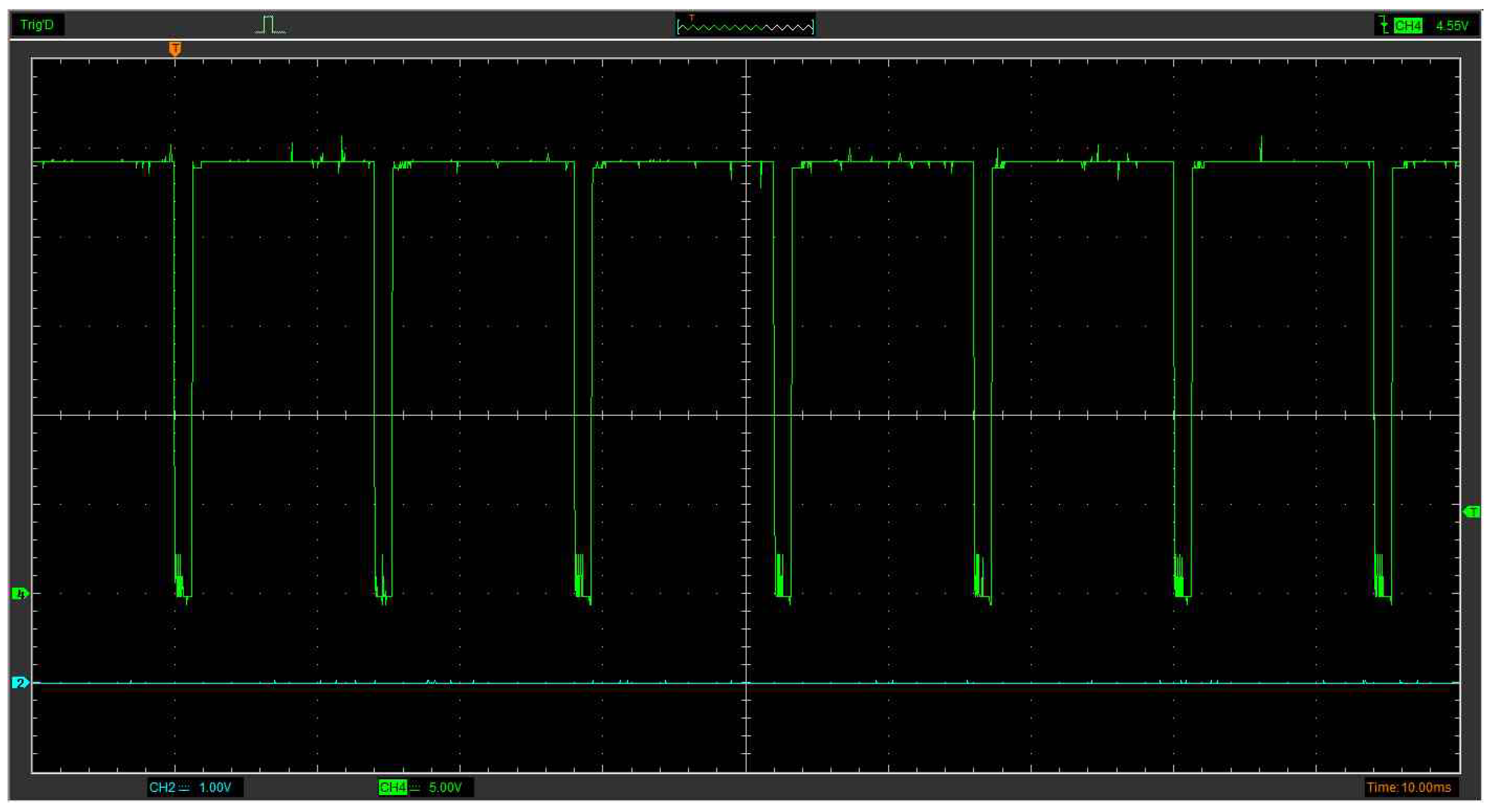
Task: Select the green trigger level marker on right
Action: click(x=1472, y=511)
